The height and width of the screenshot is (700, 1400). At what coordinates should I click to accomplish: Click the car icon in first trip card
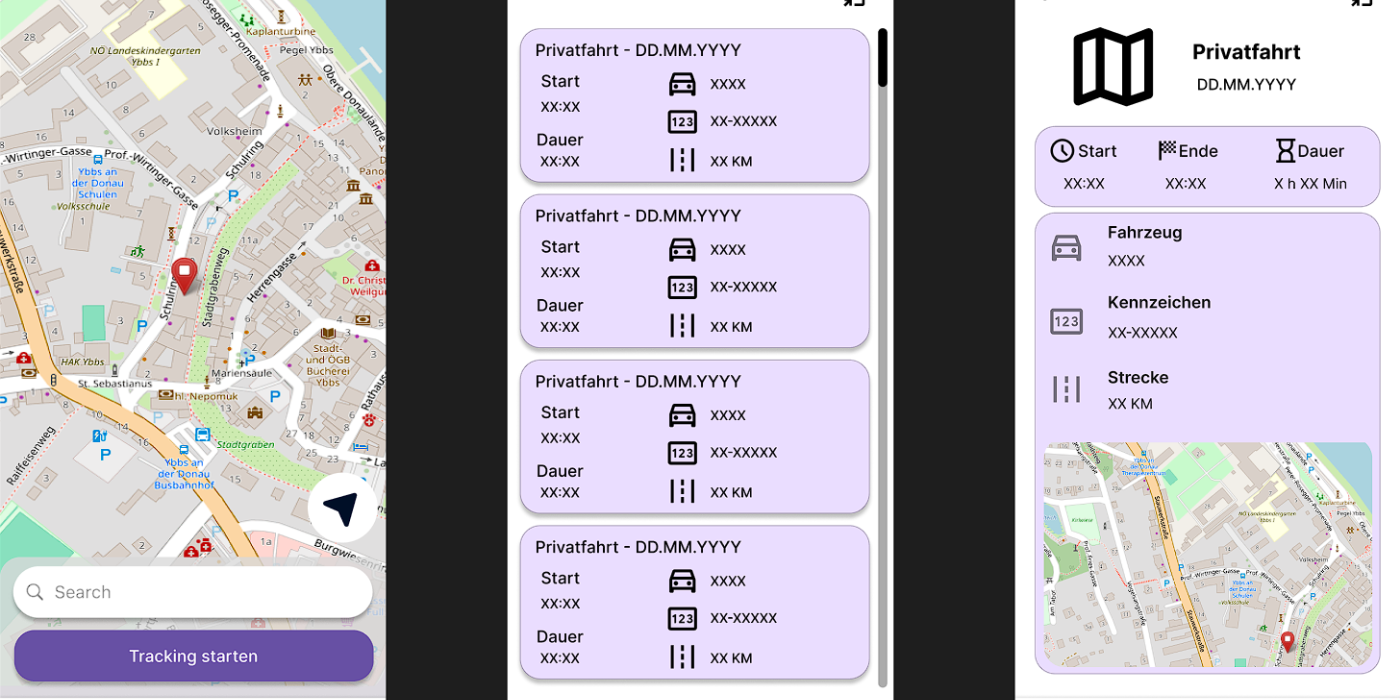682,84
